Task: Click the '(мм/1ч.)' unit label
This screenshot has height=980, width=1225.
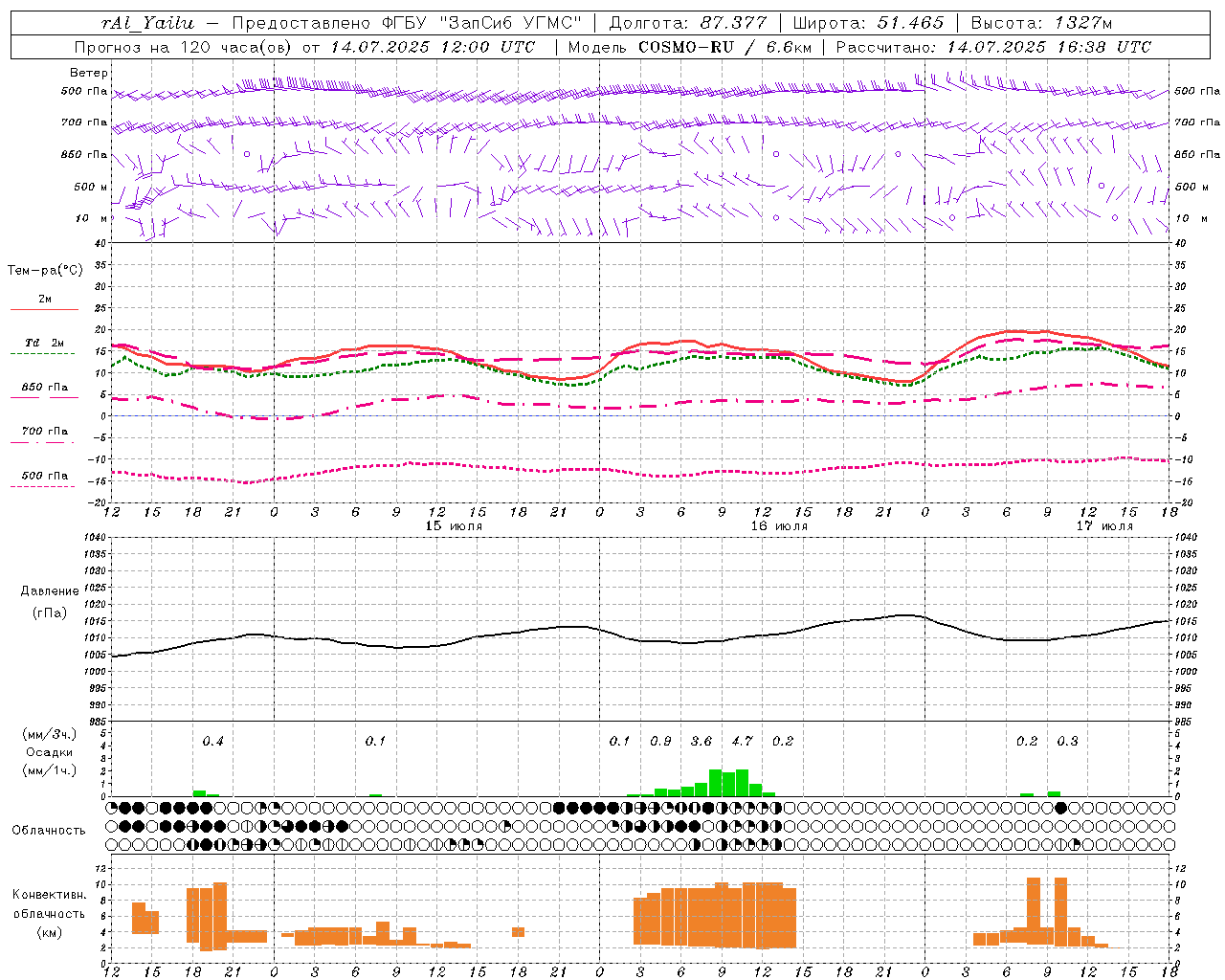Action: point(50,770)
